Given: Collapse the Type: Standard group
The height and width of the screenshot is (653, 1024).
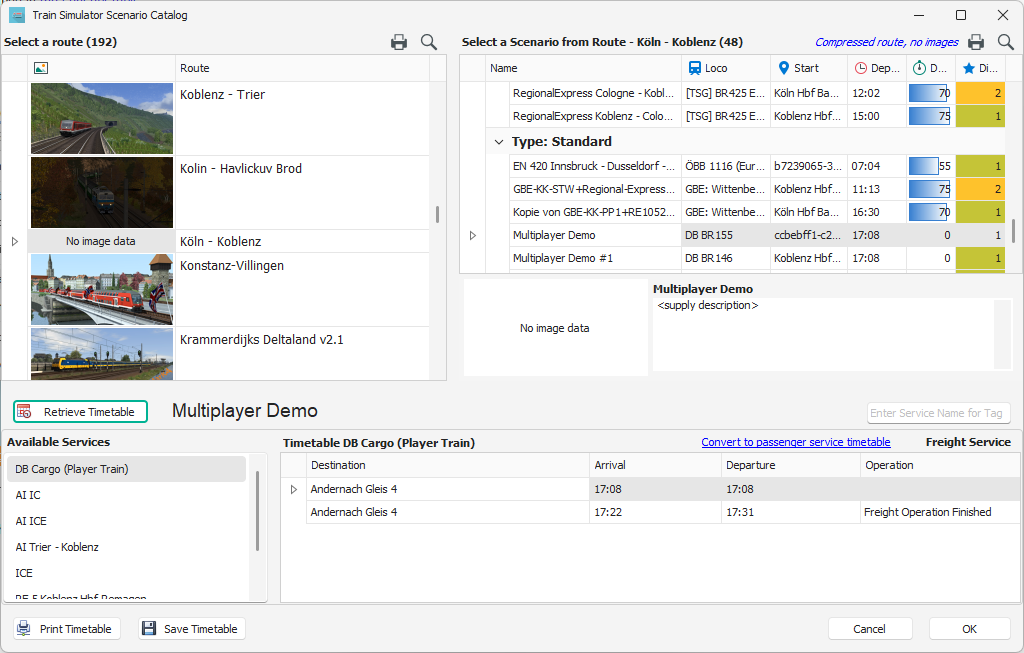Looking at the screenshot, I should coord(499,142).
